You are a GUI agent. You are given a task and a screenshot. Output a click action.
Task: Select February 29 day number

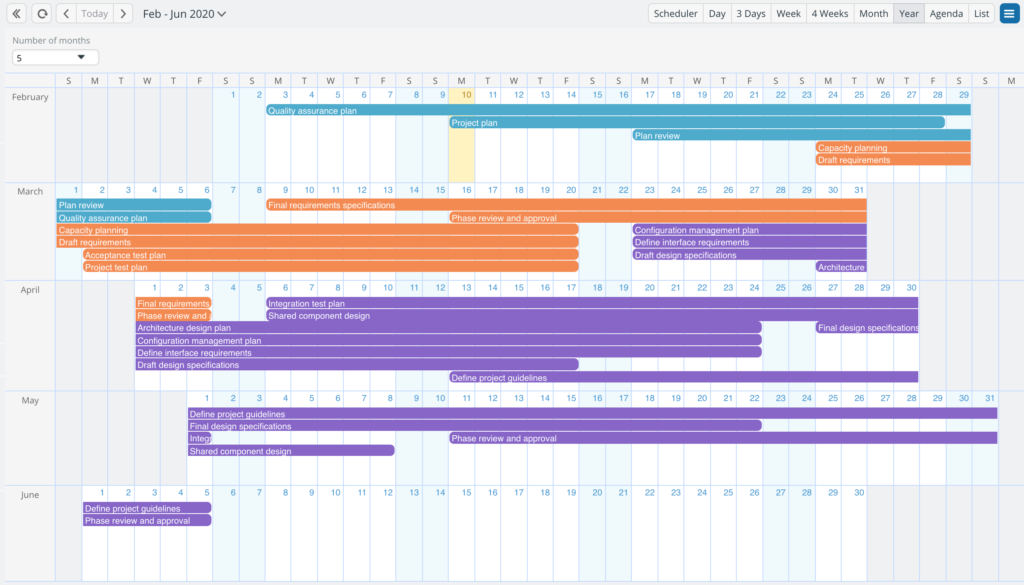pyautogui.click(x=963, y=95)
